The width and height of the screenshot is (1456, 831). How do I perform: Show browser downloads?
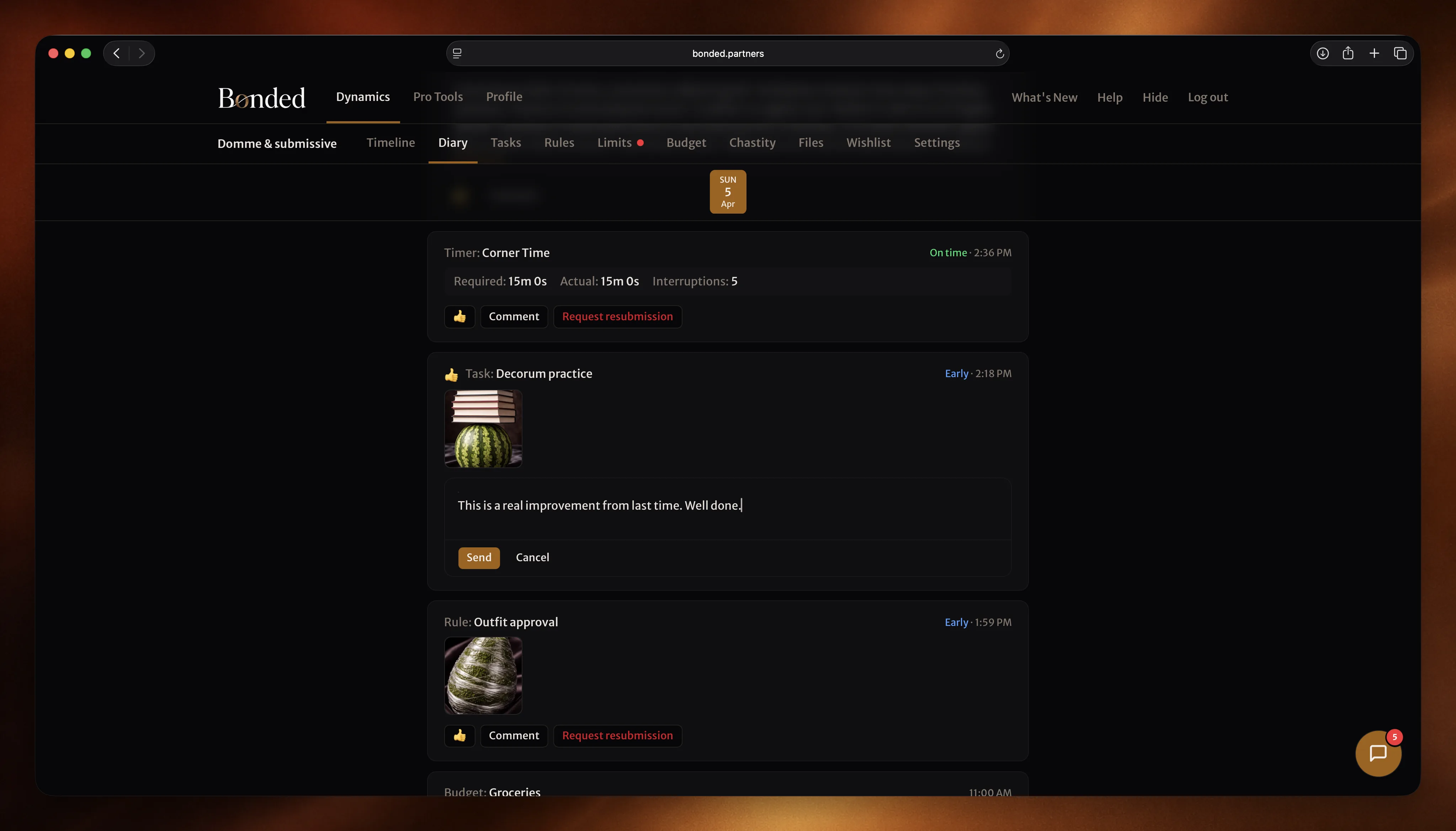(x=1322, y=53)
